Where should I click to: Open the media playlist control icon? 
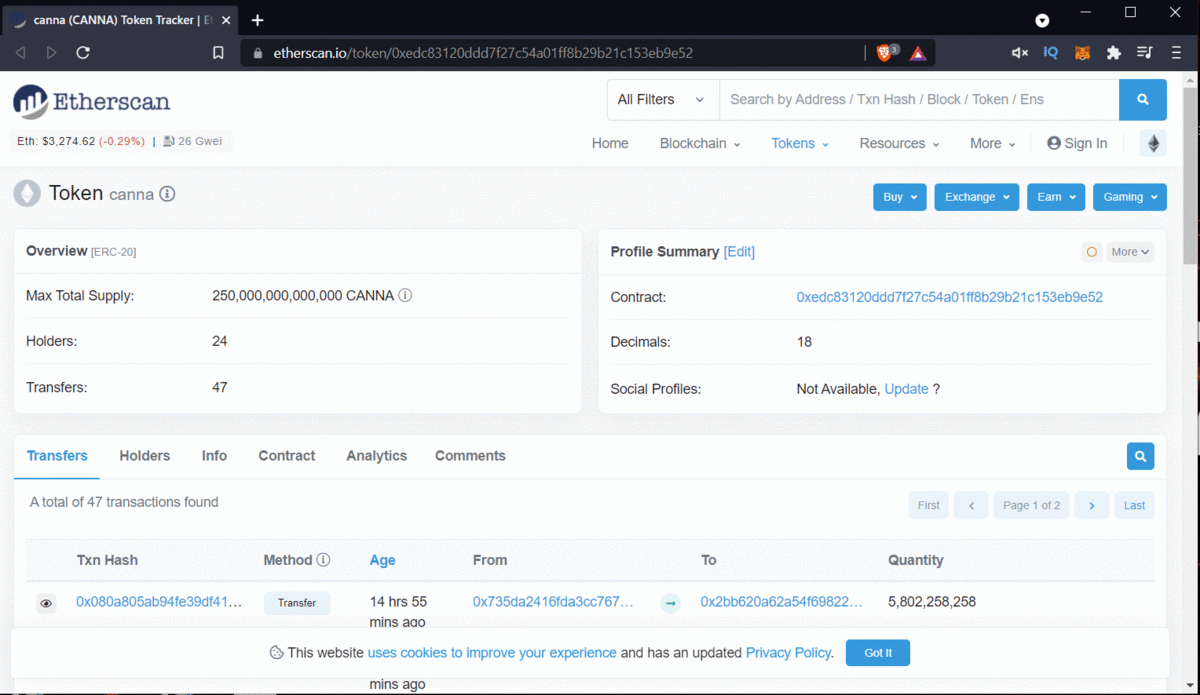tap(1145, 53)
